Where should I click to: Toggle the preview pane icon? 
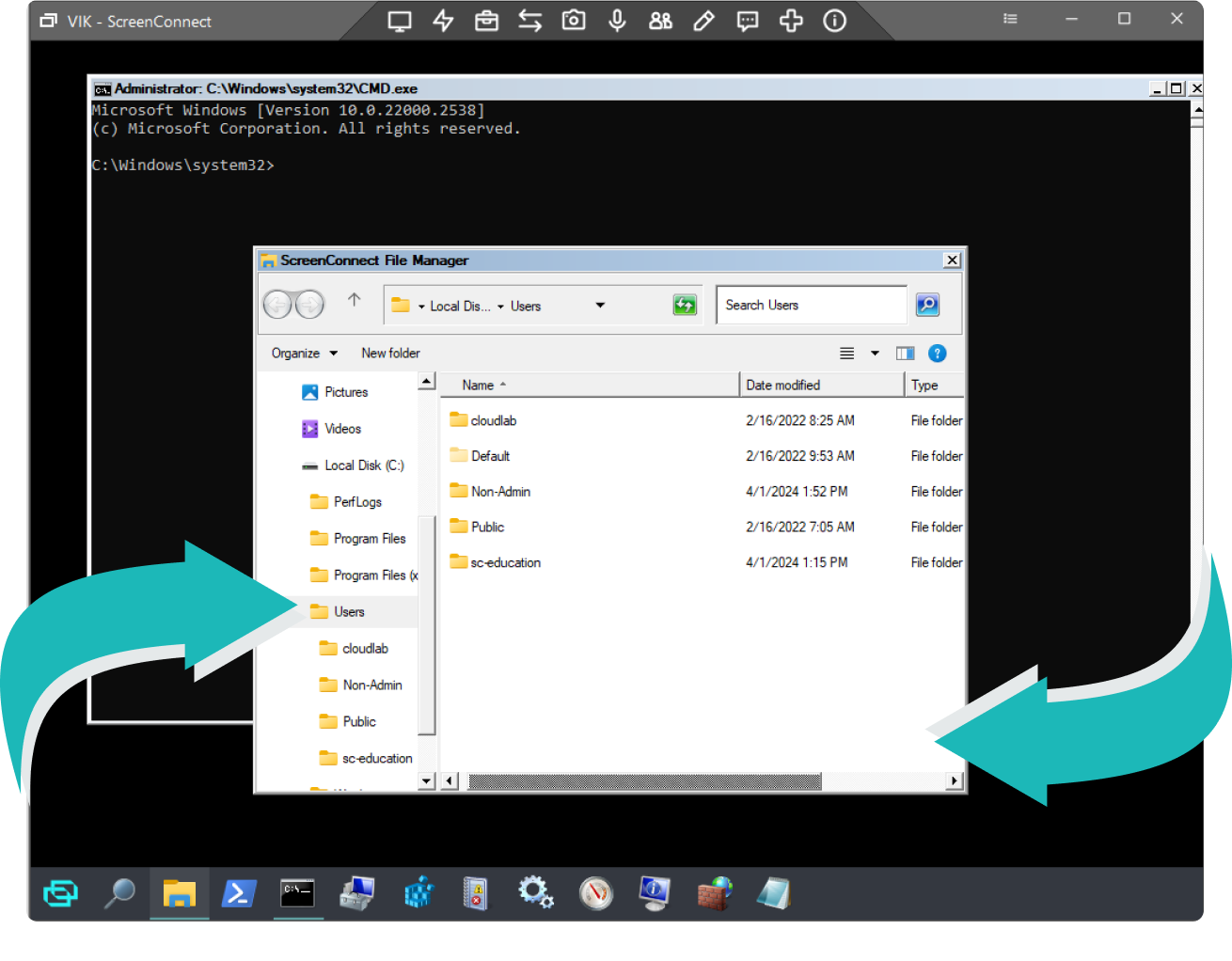[906, 354]
